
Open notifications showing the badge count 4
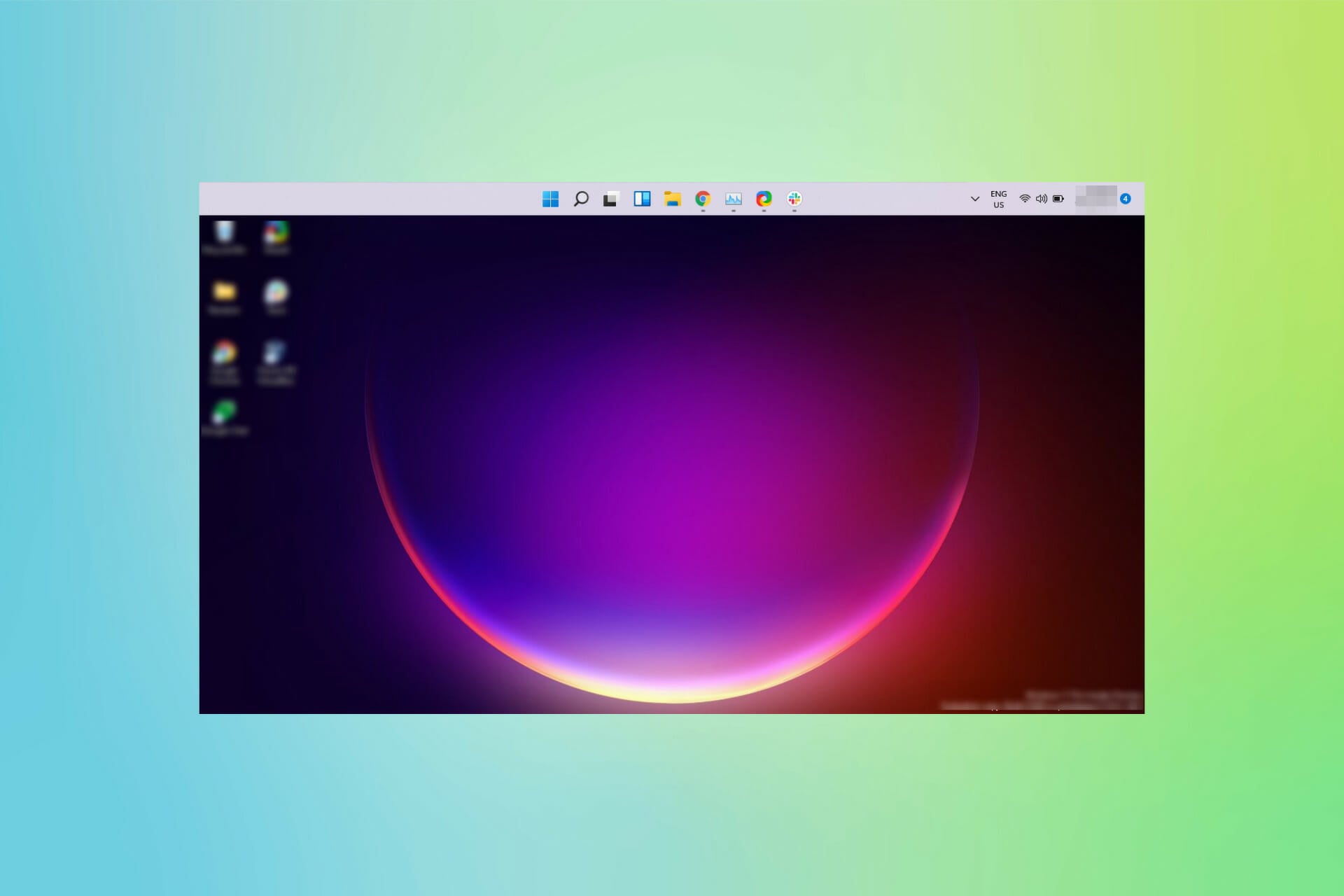(x=1126, y=199)
